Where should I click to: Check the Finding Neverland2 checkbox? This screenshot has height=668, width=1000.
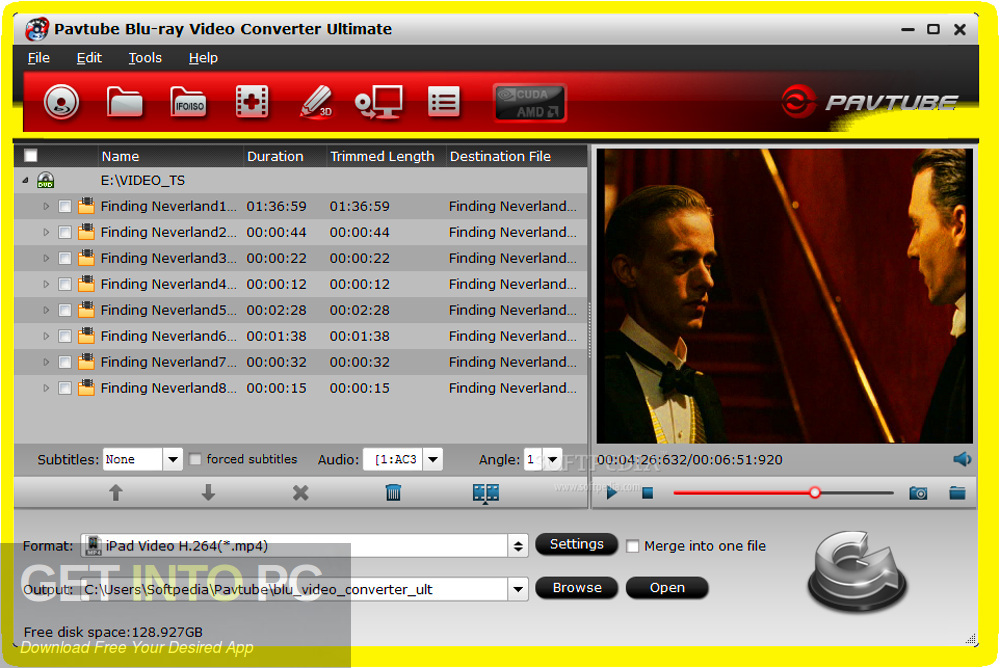64,233
